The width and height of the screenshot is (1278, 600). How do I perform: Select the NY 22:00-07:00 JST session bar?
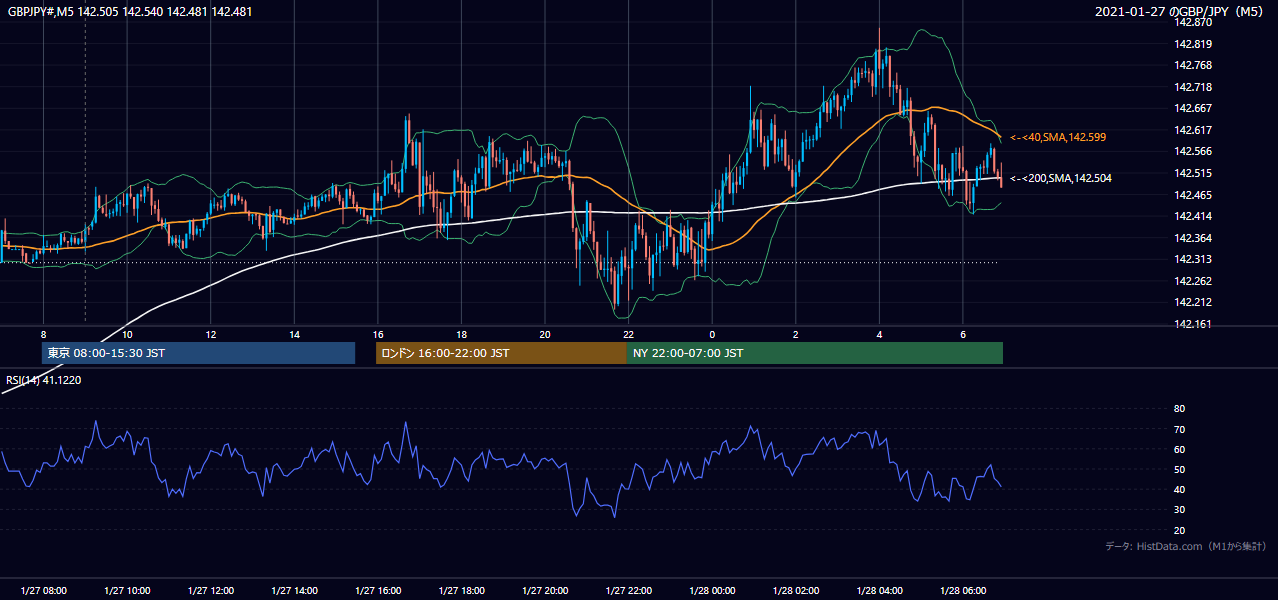coord(815,353)
